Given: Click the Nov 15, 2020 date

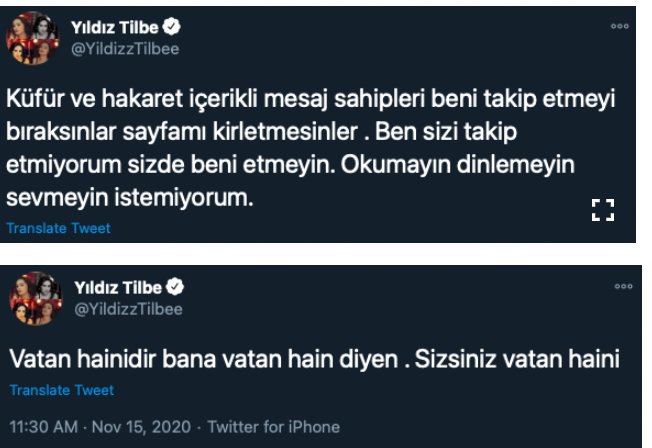Looking at the screenshot, I should 134,426.
